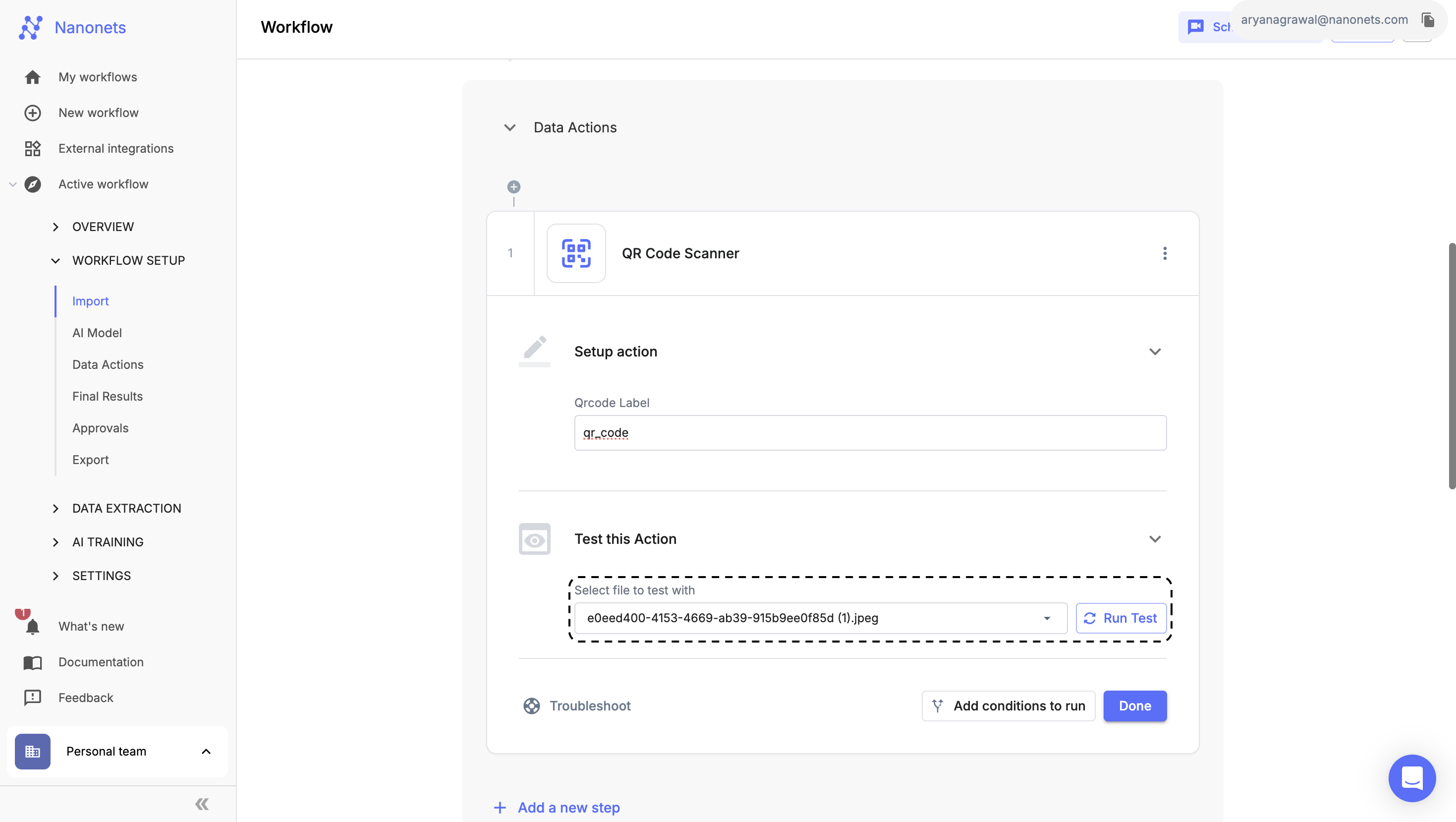Open the test file selection dropdown
This screenshot has height=822, width=1456.
[x=821, y=618]
